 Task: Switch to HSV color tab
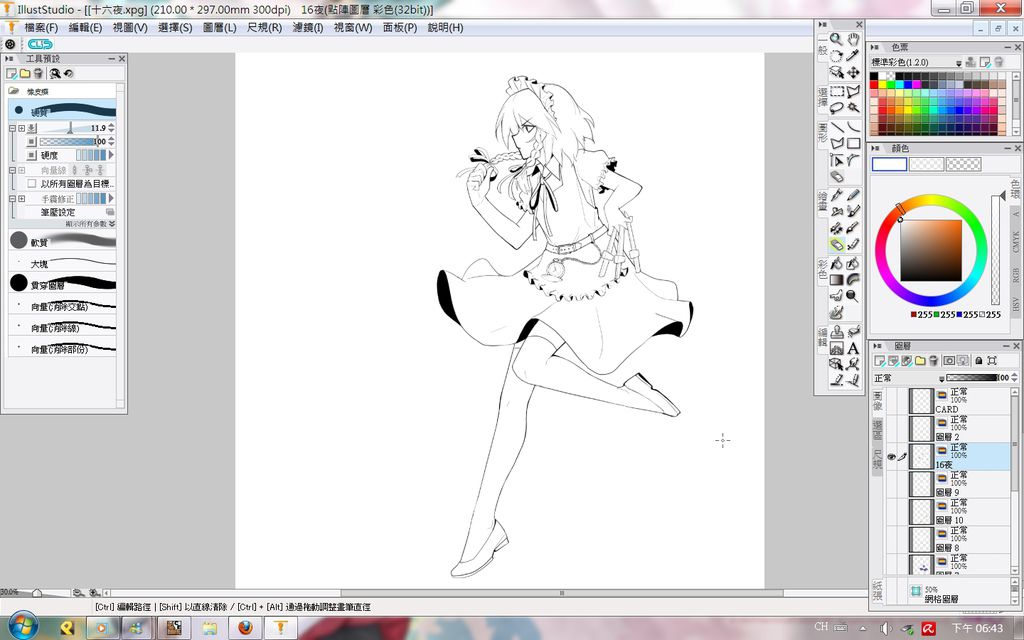1016,304
